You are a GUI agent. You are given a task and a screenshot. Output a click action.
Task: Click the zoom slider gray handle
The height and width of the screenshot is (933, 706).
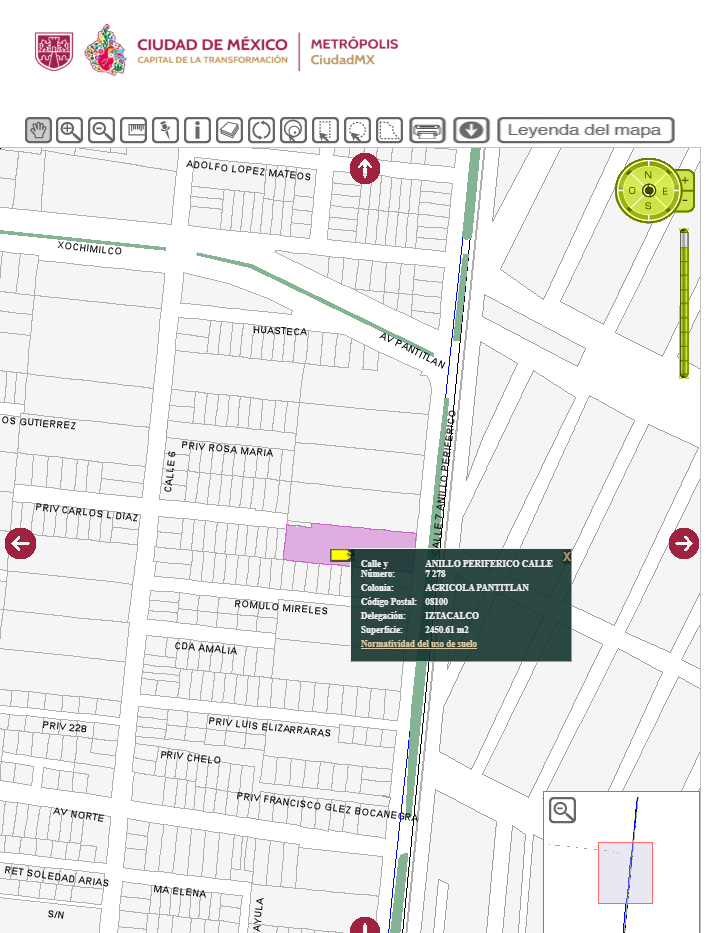pyautogui.click(x=684, y=237)
